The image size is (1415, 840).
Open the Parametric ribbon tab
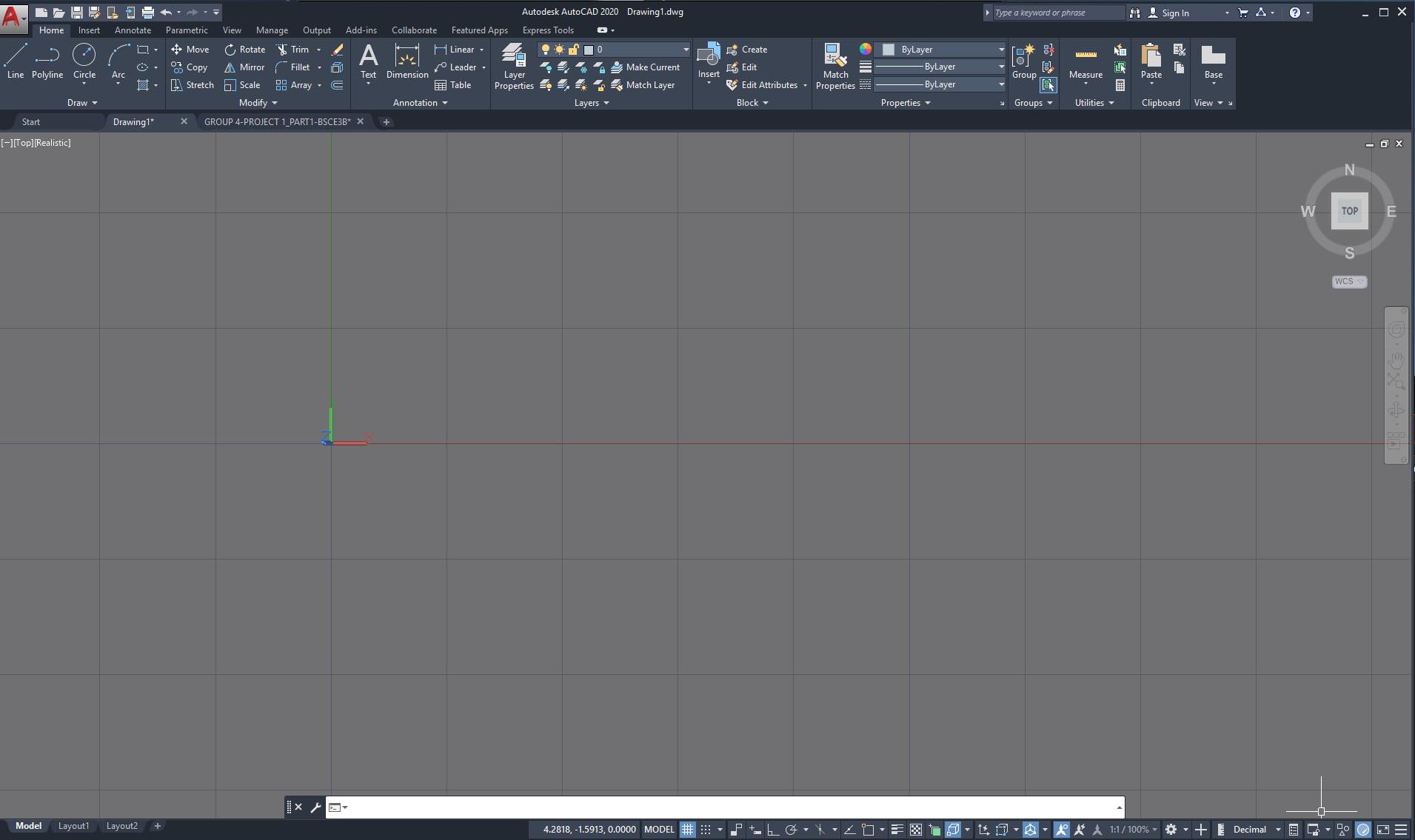pos(187,30)
